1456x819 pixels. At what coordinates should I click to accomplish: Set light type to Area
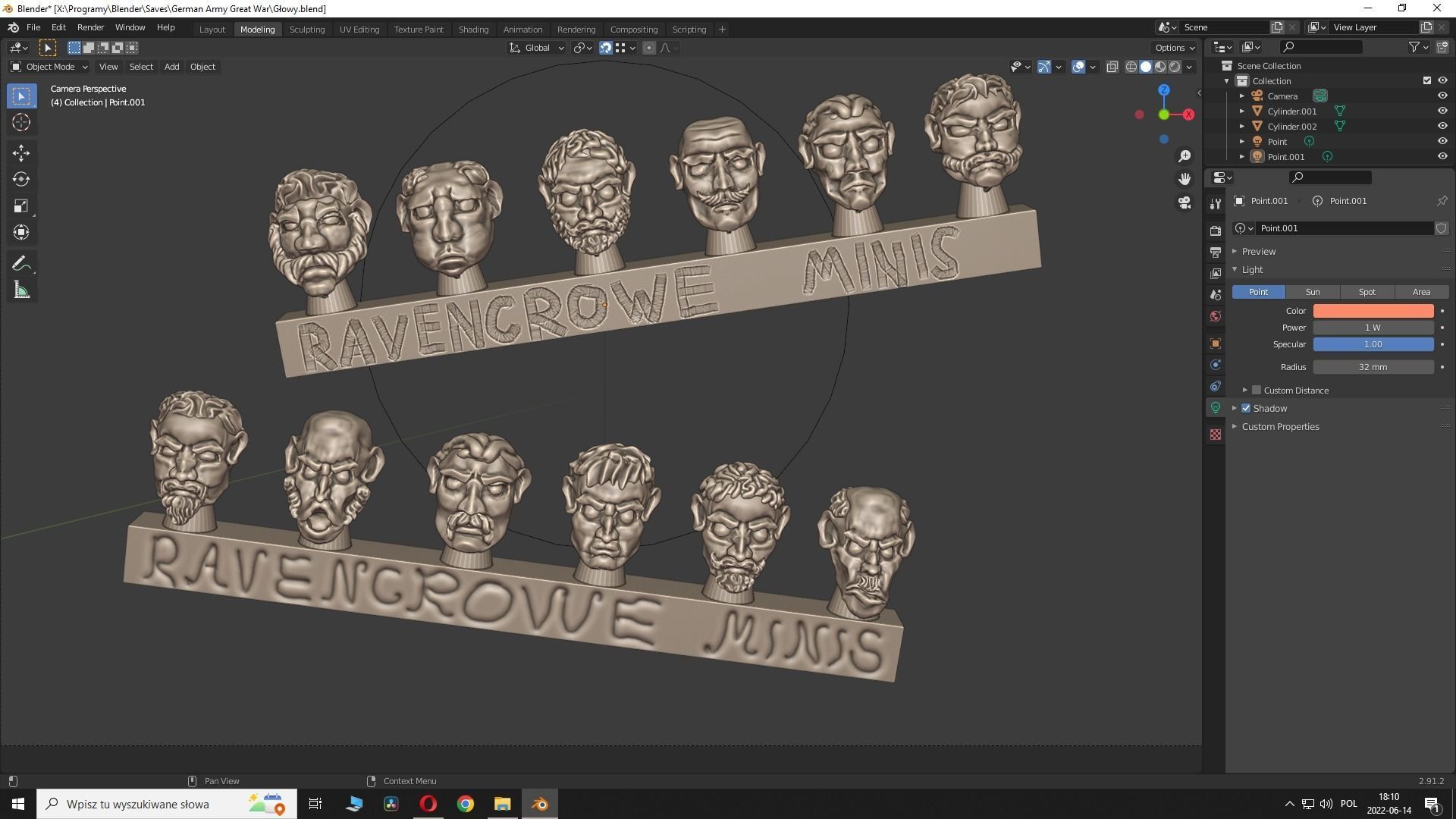(x=1422, y=292)
